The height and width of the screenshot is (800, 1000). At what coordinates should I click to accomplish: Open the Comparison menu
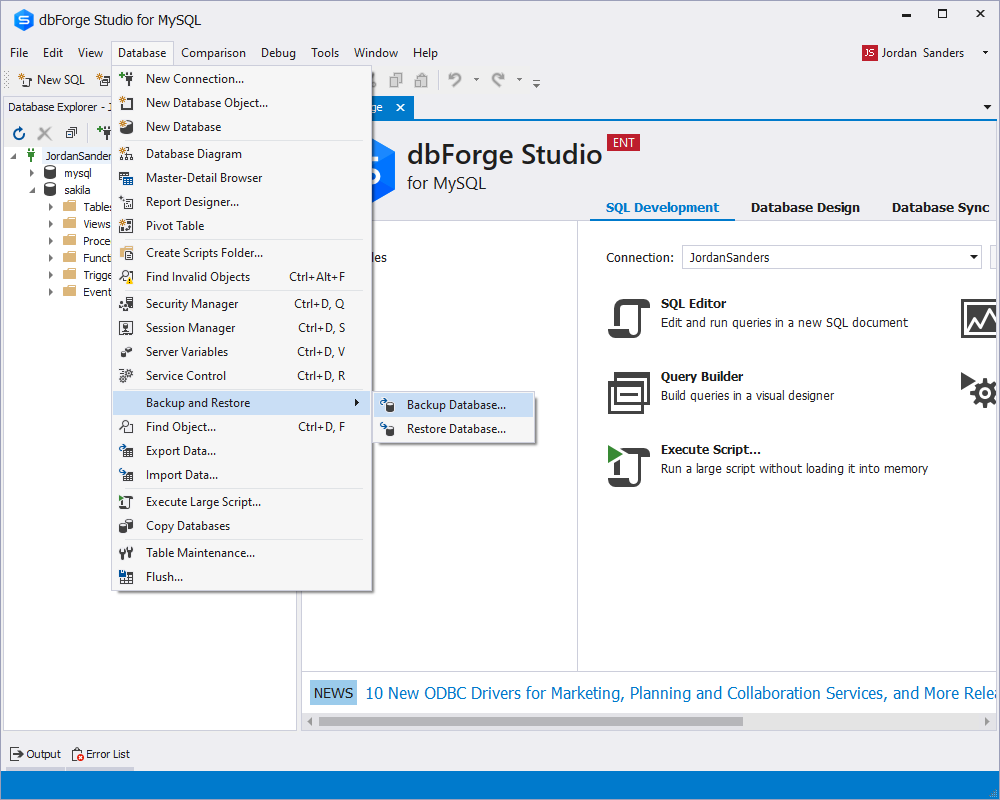pyautogui.click(x=213, y=53)
